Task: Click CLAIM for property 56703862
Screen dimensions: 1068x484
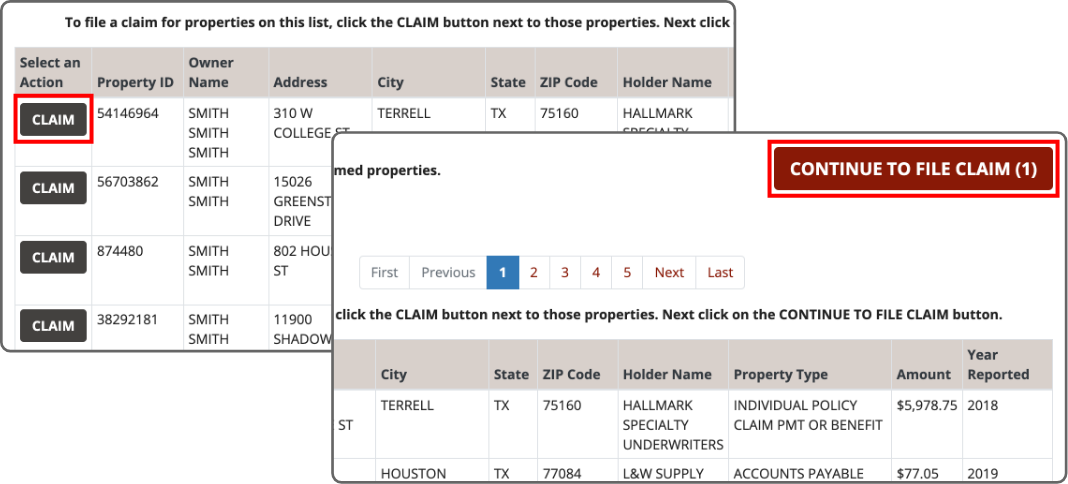Action: tap(53, 188)
